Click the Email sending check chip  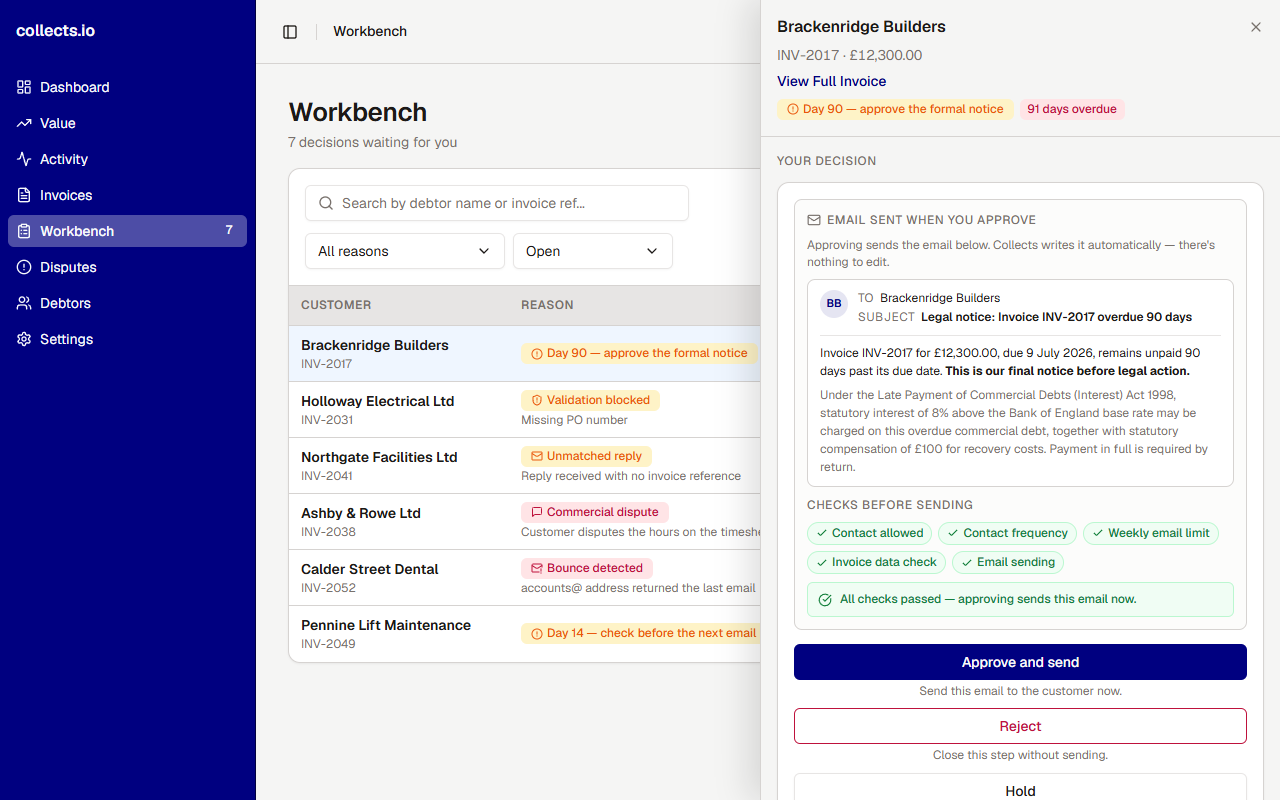(x=1008, y=562)
